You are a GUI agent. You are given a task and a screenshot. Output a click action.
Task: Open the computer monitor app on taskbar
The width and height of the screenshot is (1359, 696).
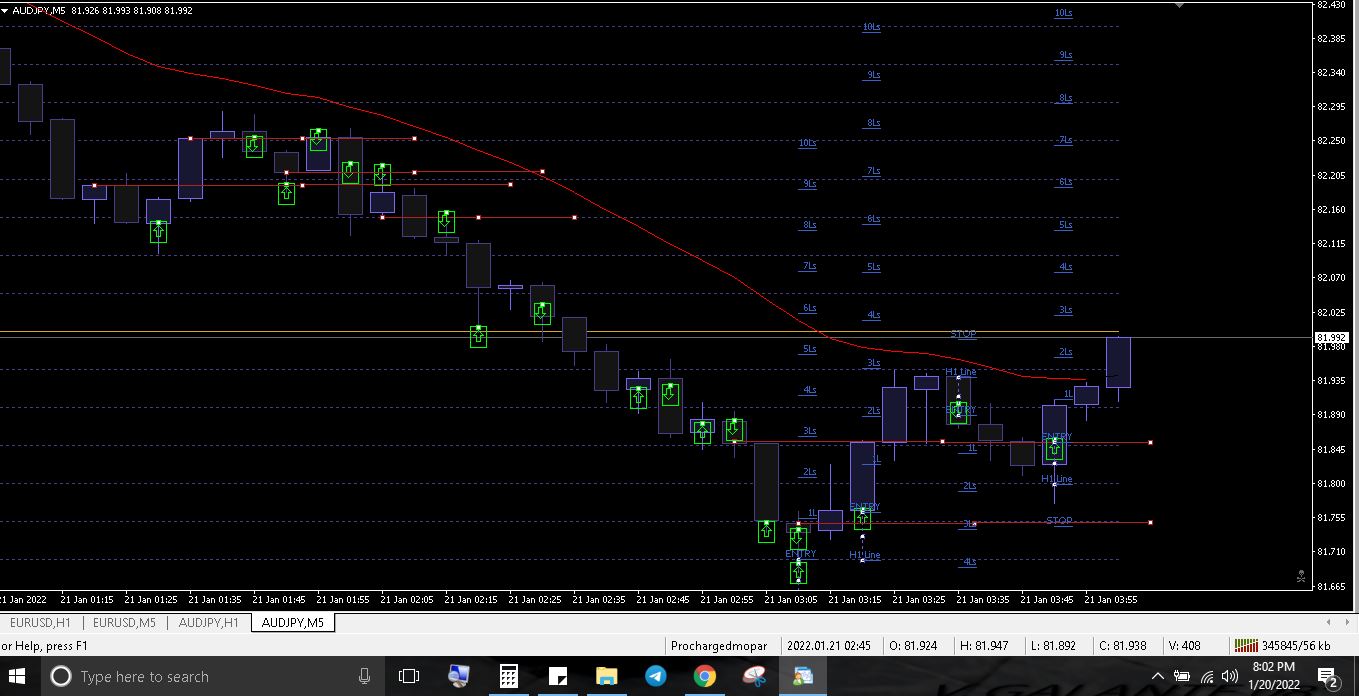click(459, 677)
